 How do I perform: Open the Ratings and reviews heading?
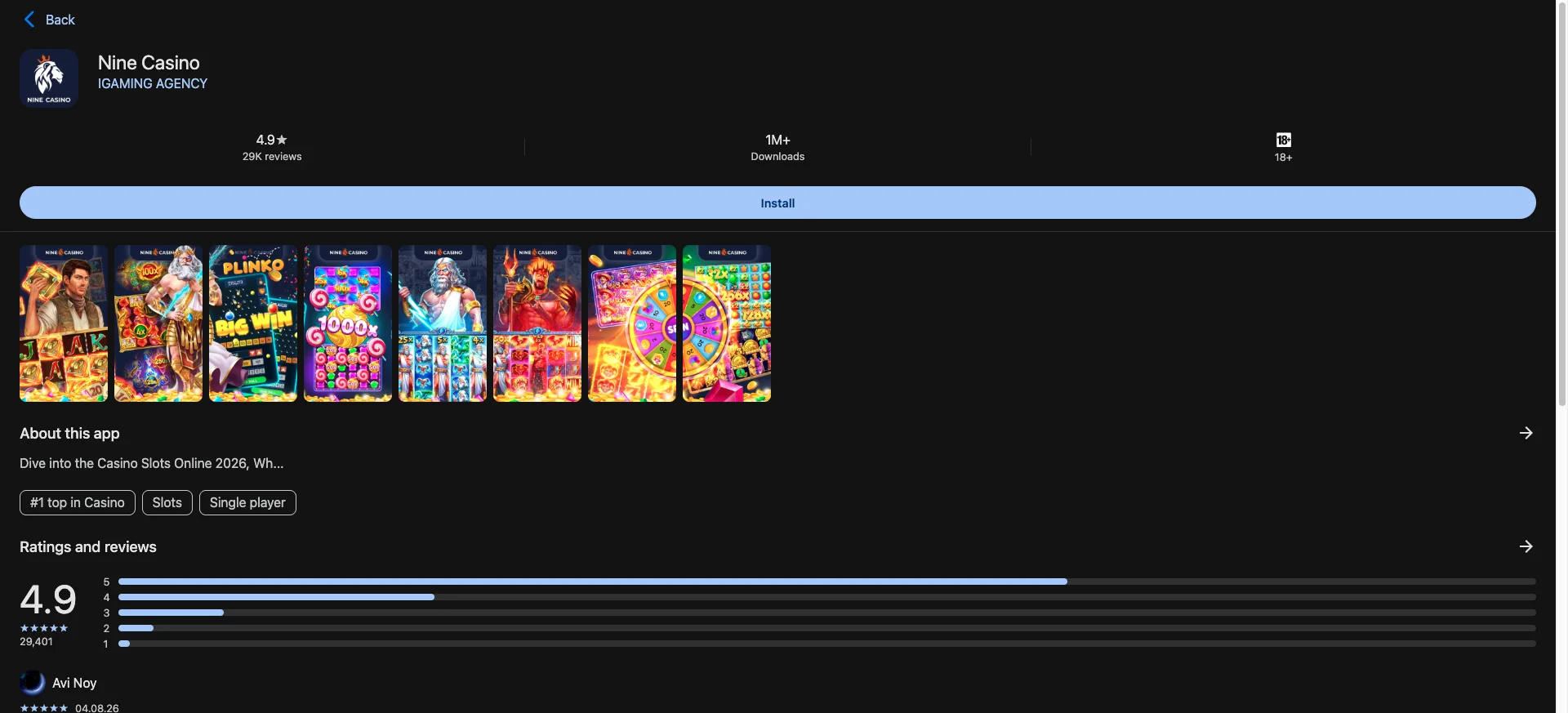[88, 547]
